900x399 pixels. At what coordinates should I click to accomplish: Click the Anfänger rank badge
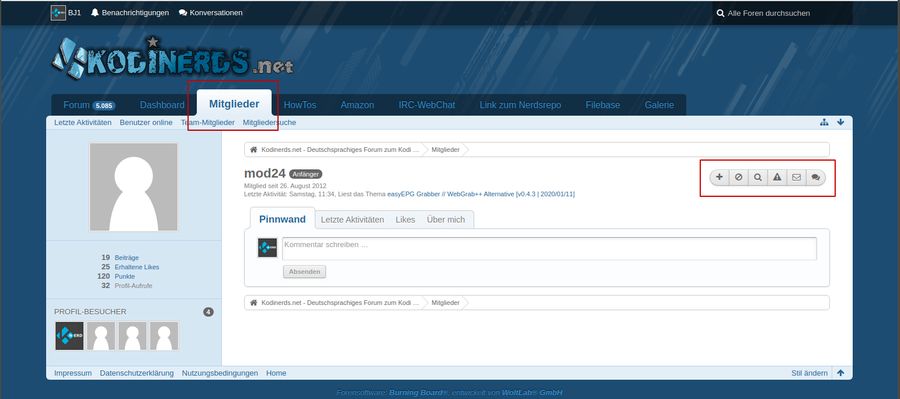tap(305, 174)
